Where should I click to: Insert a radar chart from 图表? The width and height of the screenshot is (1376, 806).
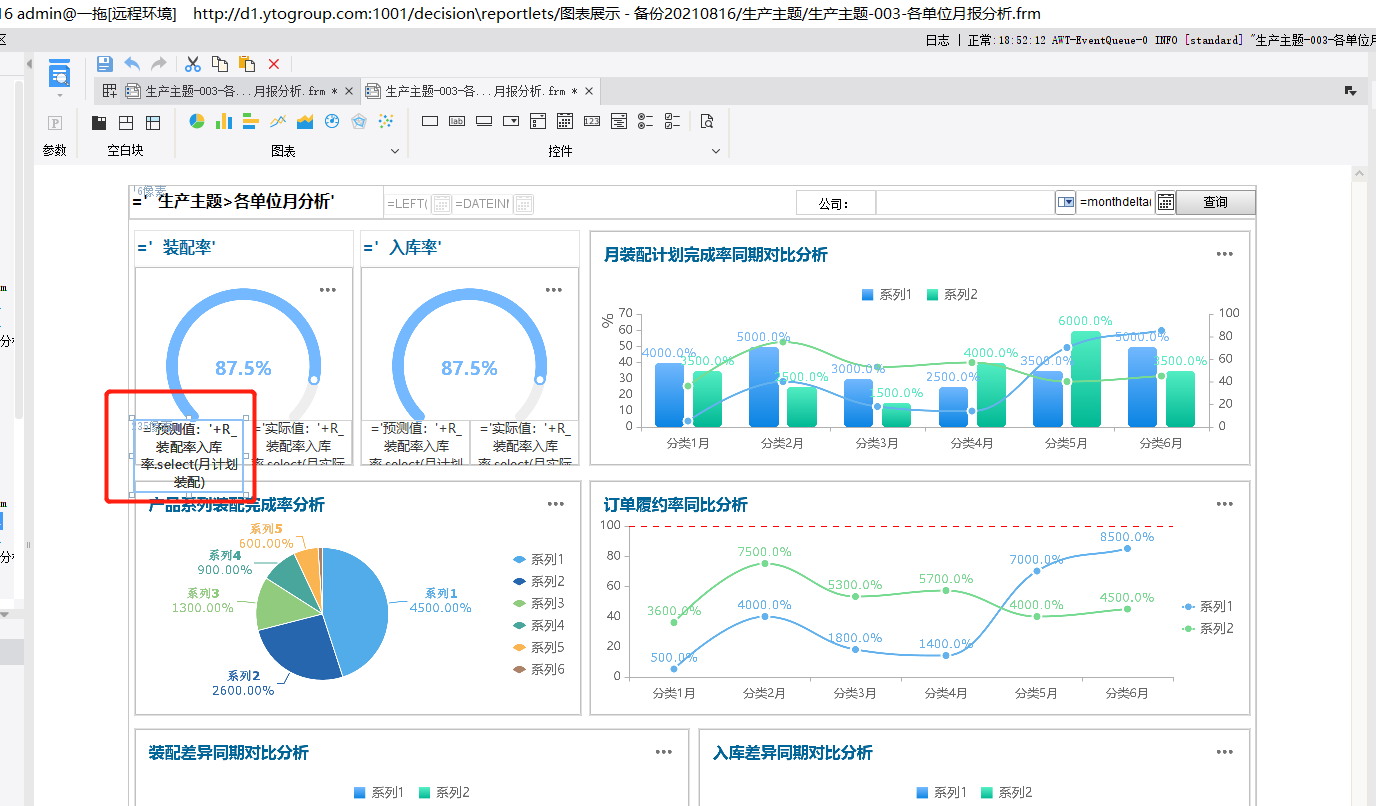coord(359,121)
